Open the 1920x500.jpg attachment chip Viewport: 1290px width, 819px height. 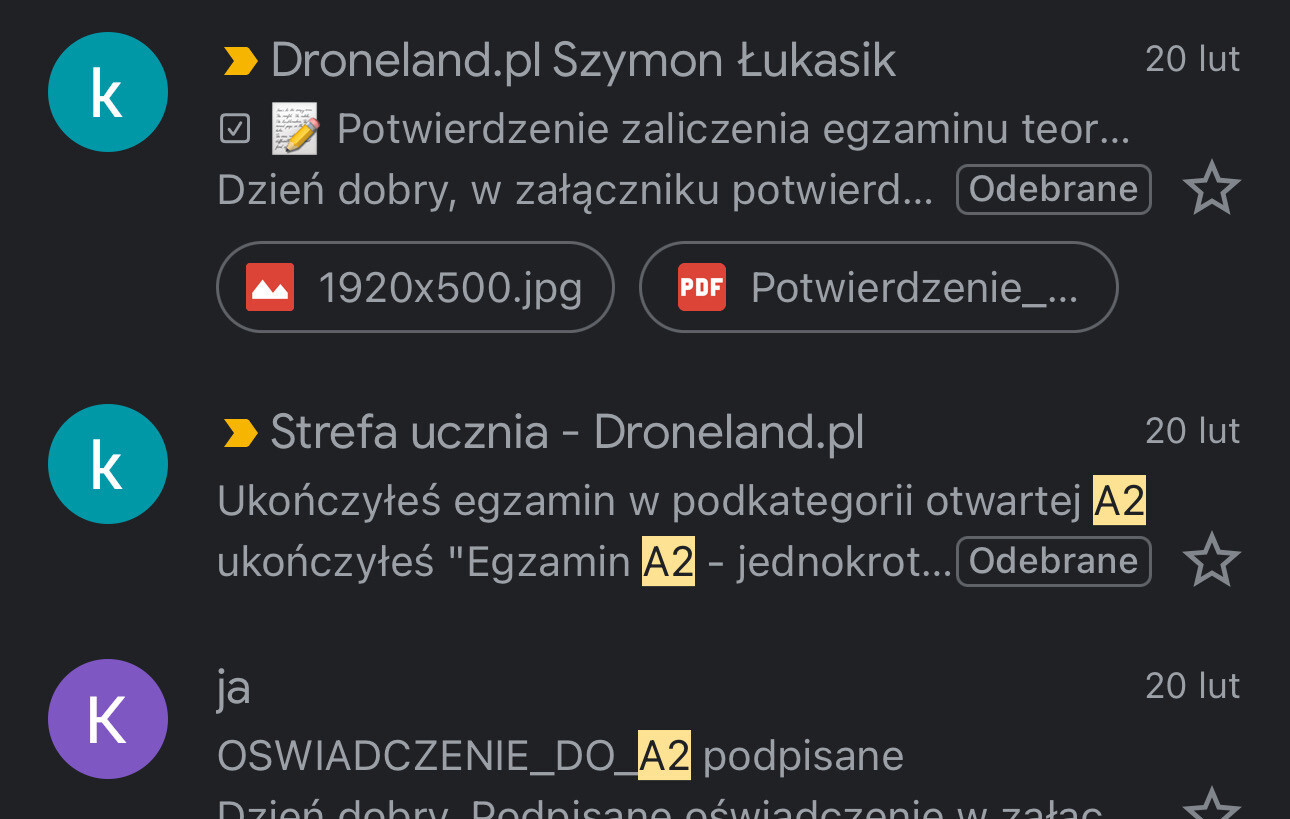click(x=415, y=287)
